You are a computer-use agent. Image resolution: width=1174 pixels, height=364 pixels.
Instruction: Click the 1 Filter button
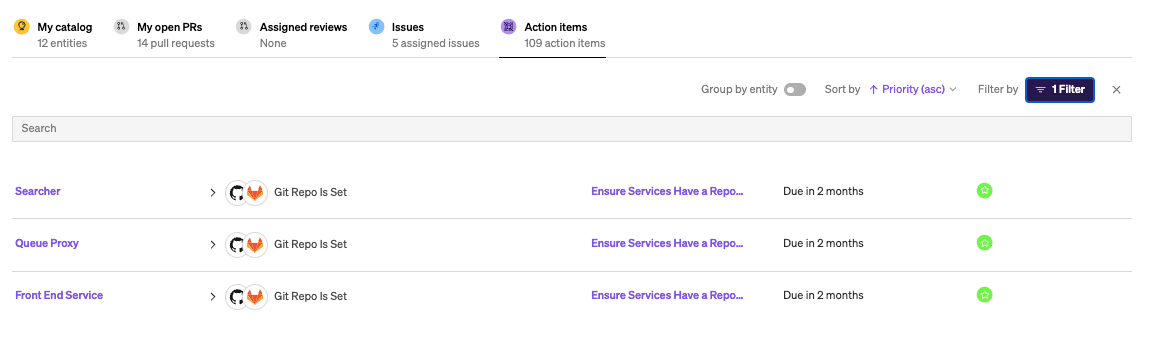(x=1059, y=90)
